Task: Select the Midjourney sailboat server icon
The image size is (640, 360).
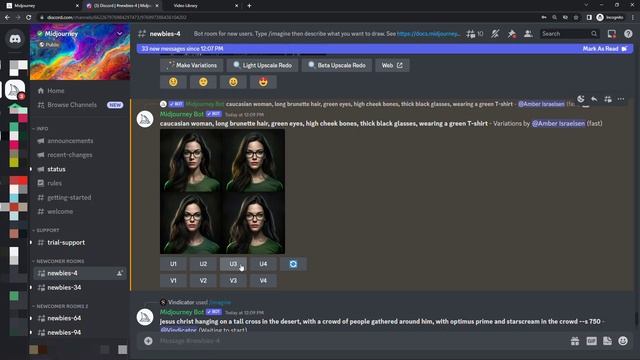Action: pos(15,90)
